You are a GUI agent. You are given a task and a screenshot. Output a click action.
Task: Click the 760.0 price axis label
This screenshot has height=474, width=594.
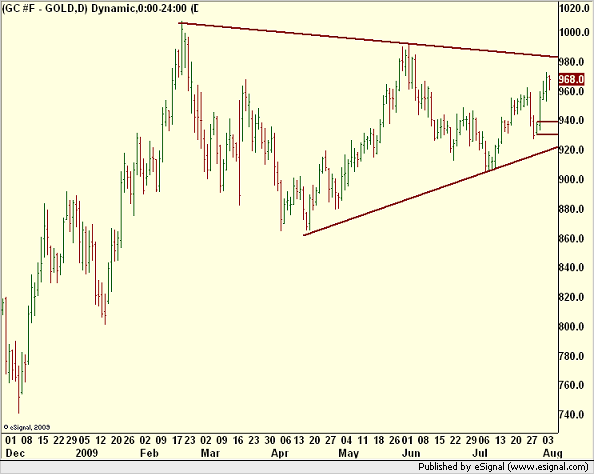571,385
